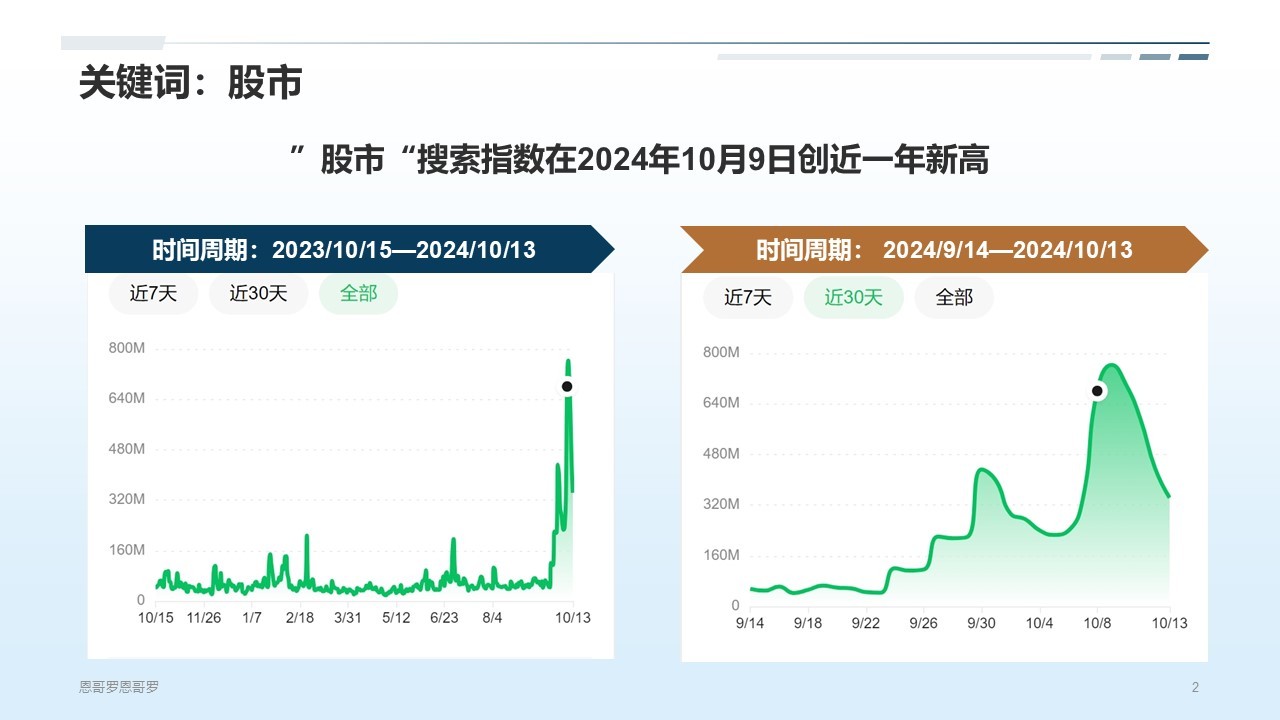The height and width of the screenshot is (720, 1280).
Task: Click 800M axis label on right chart
Action: [721, 352]
